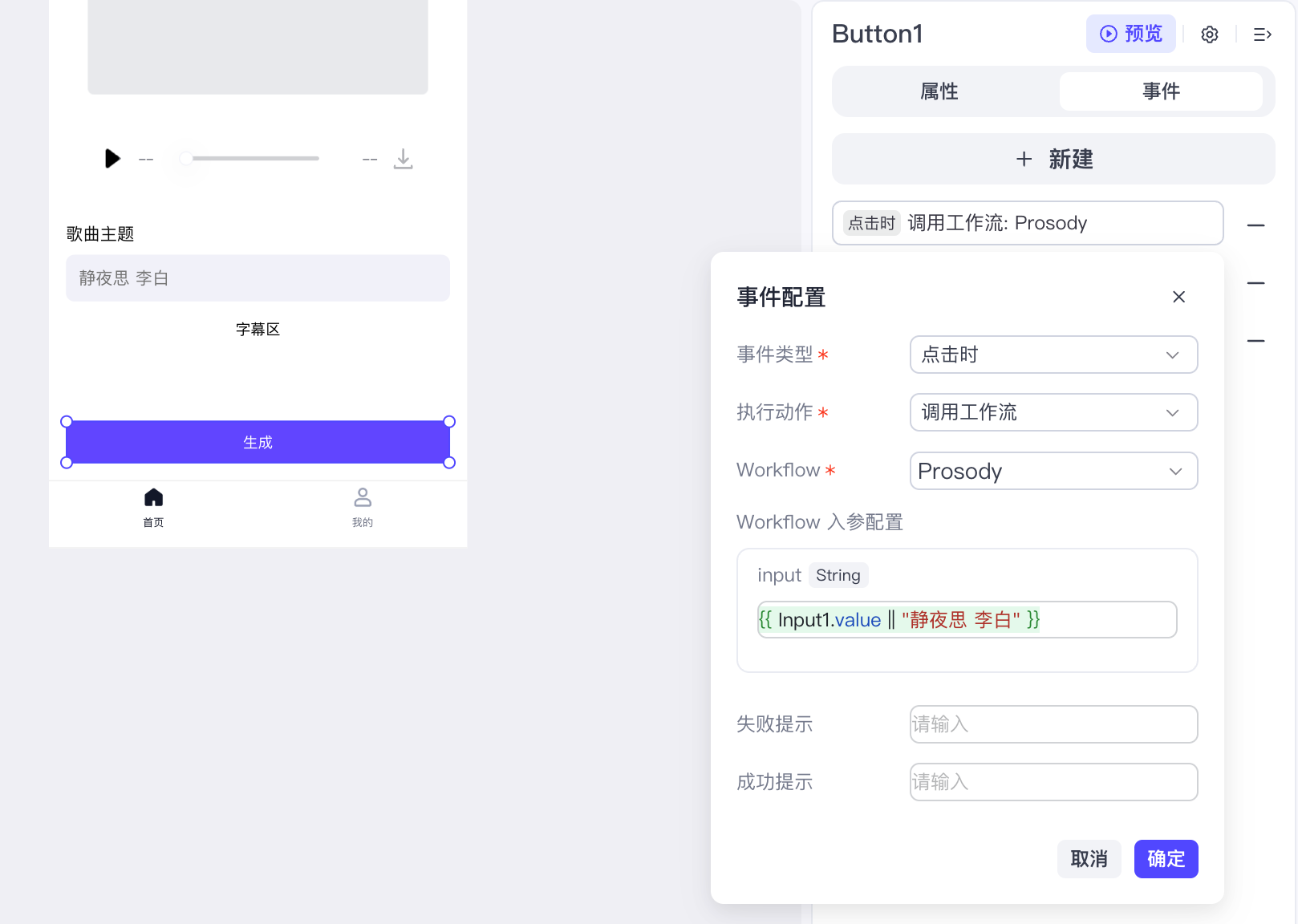
Task: Confirm event settings with 确定
Action: [1166, 859]
